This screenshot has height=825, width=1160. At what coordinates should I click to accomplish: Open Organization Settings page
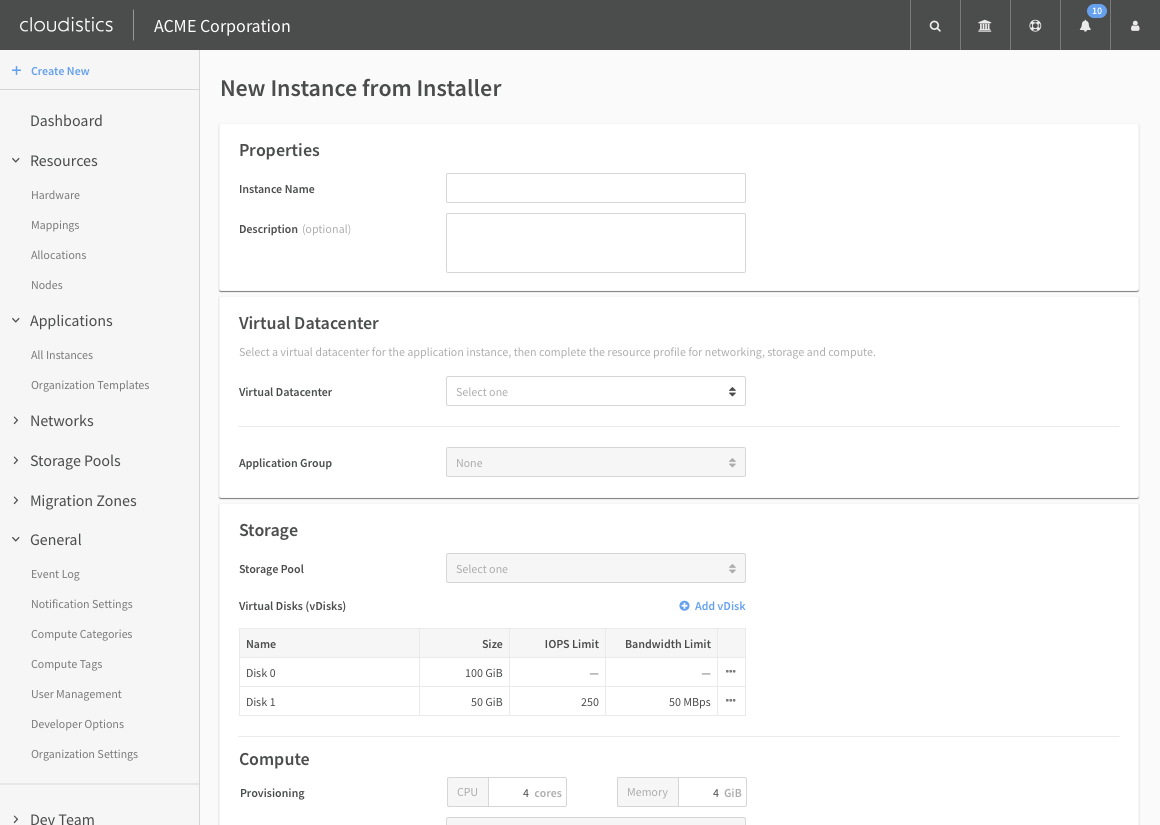tap(84, 754)
